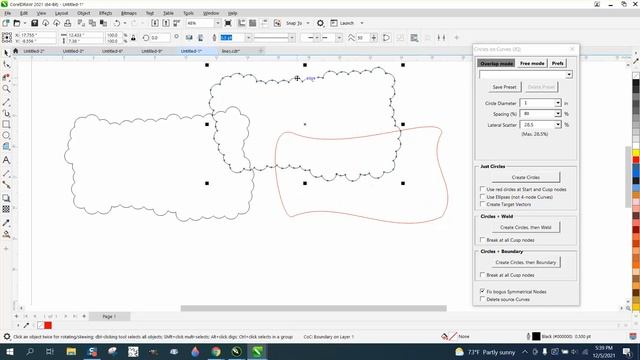Open the Spacing (%) dropdown

click(558, 113)
